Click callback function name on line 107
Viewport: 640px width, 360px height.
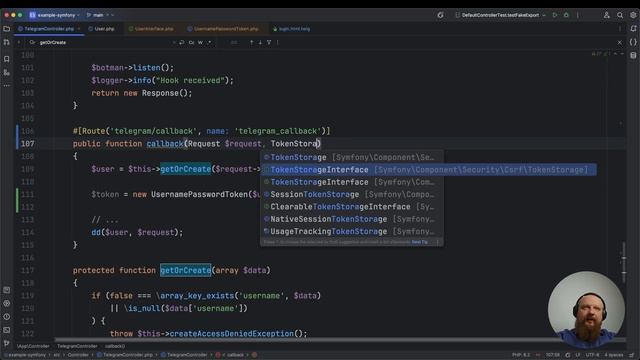pos(165,144)
